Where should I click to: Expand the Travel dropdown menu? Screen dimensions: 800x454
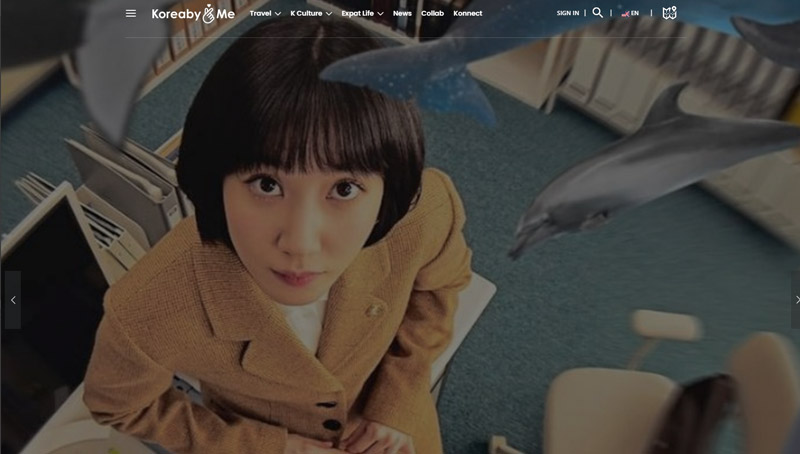265,13
